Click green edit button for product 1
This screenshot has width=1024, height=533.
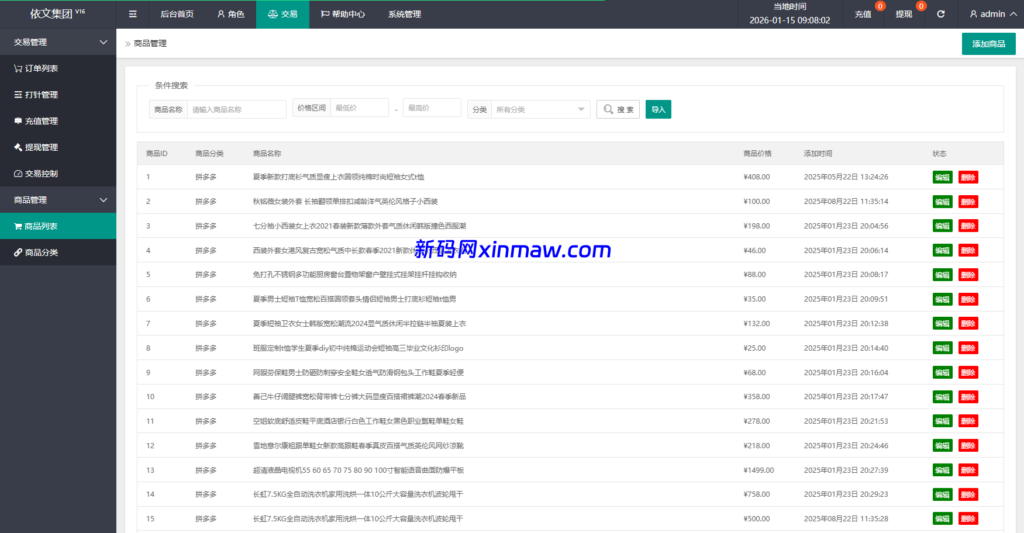click(942, 177)
